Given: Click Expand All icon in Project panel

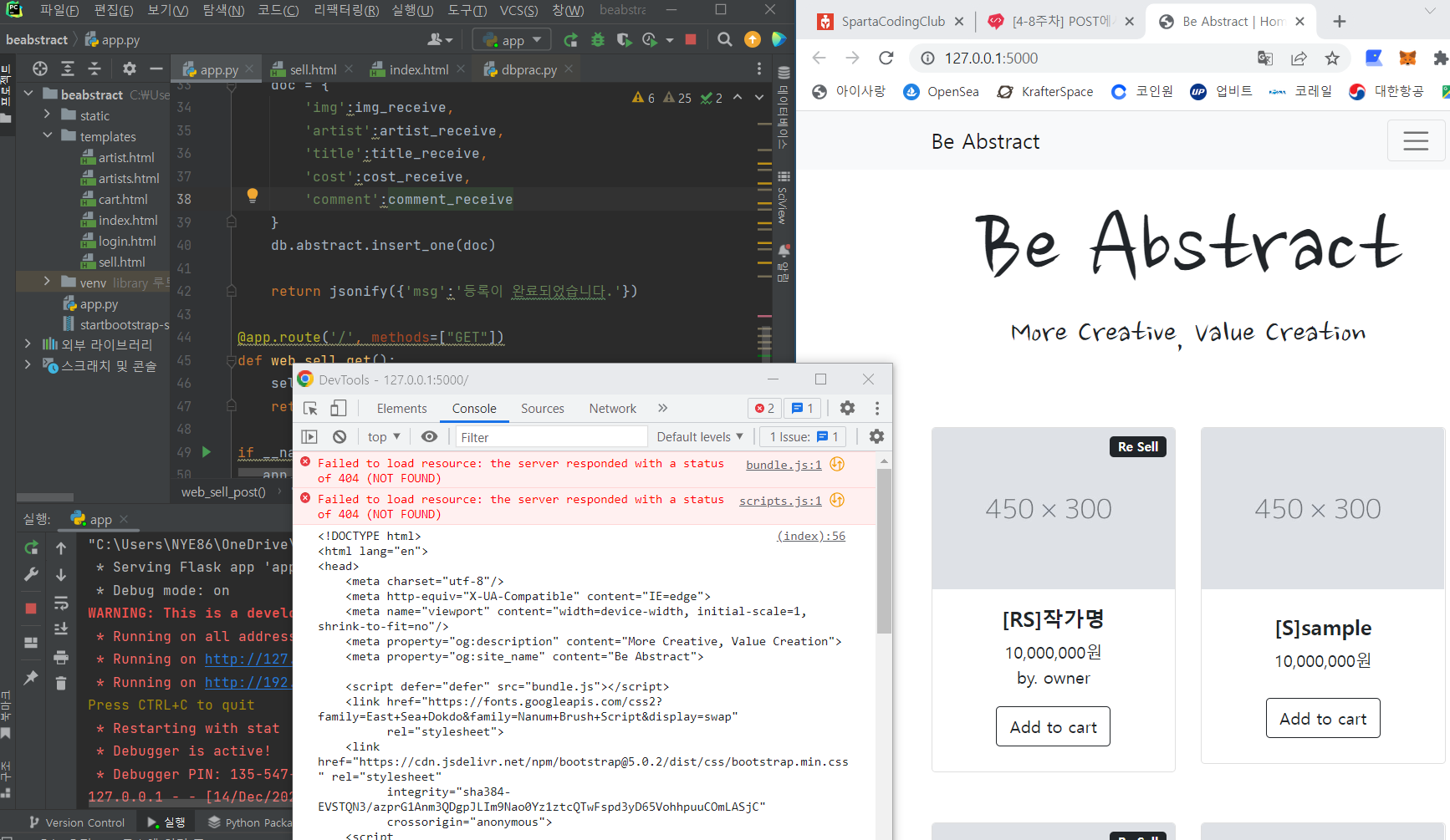Looking at the screenshot, I should [68, 69].
